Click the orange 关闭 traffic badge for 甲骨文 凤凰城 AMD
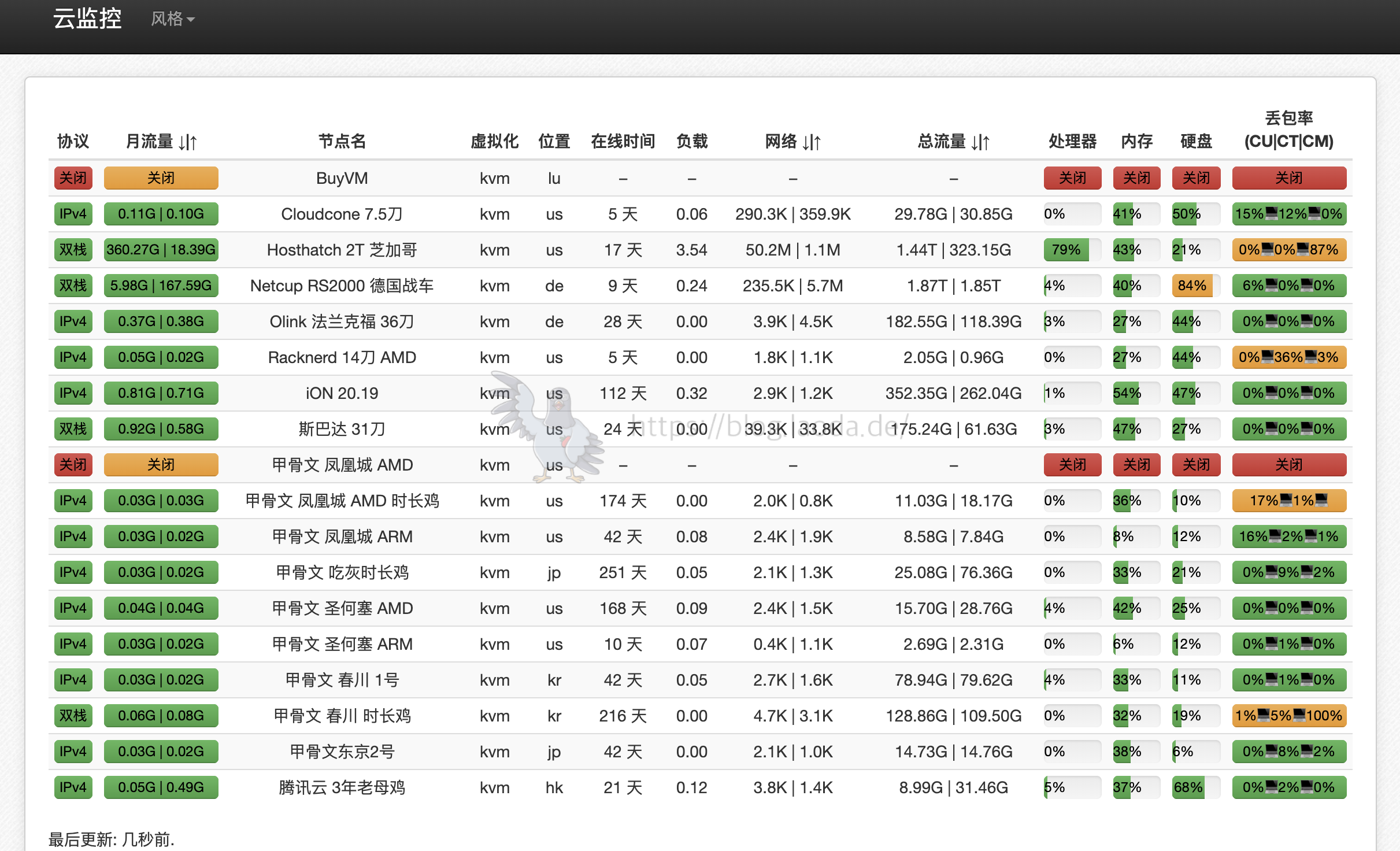 tap(161, 465)
